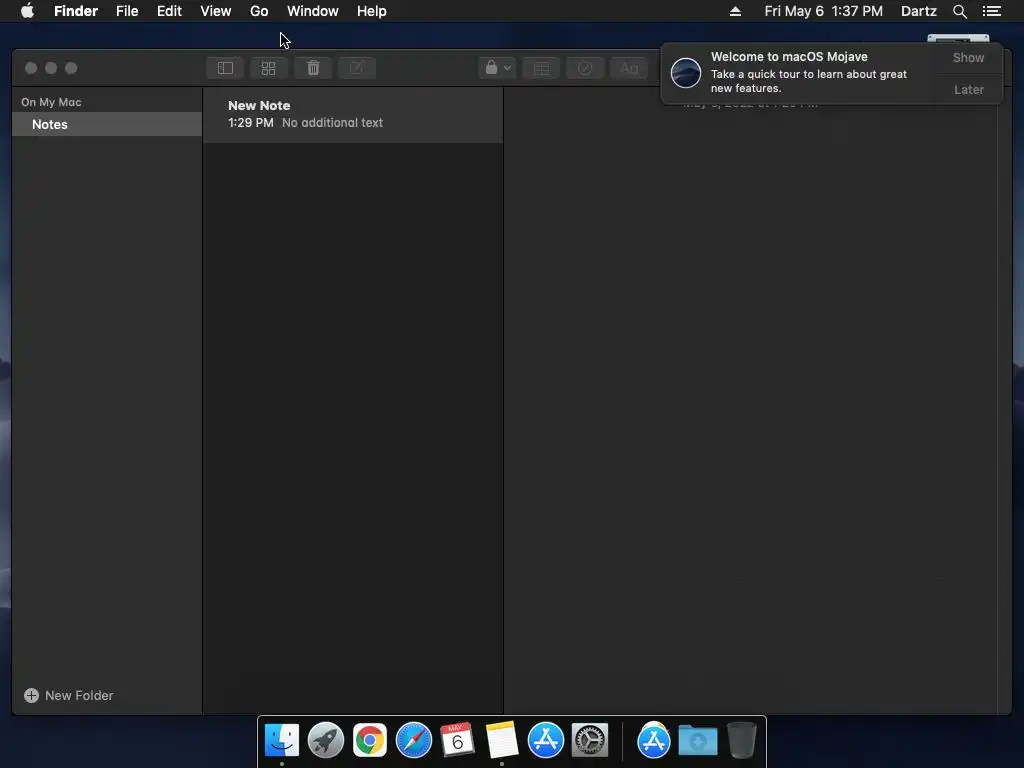
Task: Delete note with trash icon
Action: pyautogui.click(x=313, y=68)
